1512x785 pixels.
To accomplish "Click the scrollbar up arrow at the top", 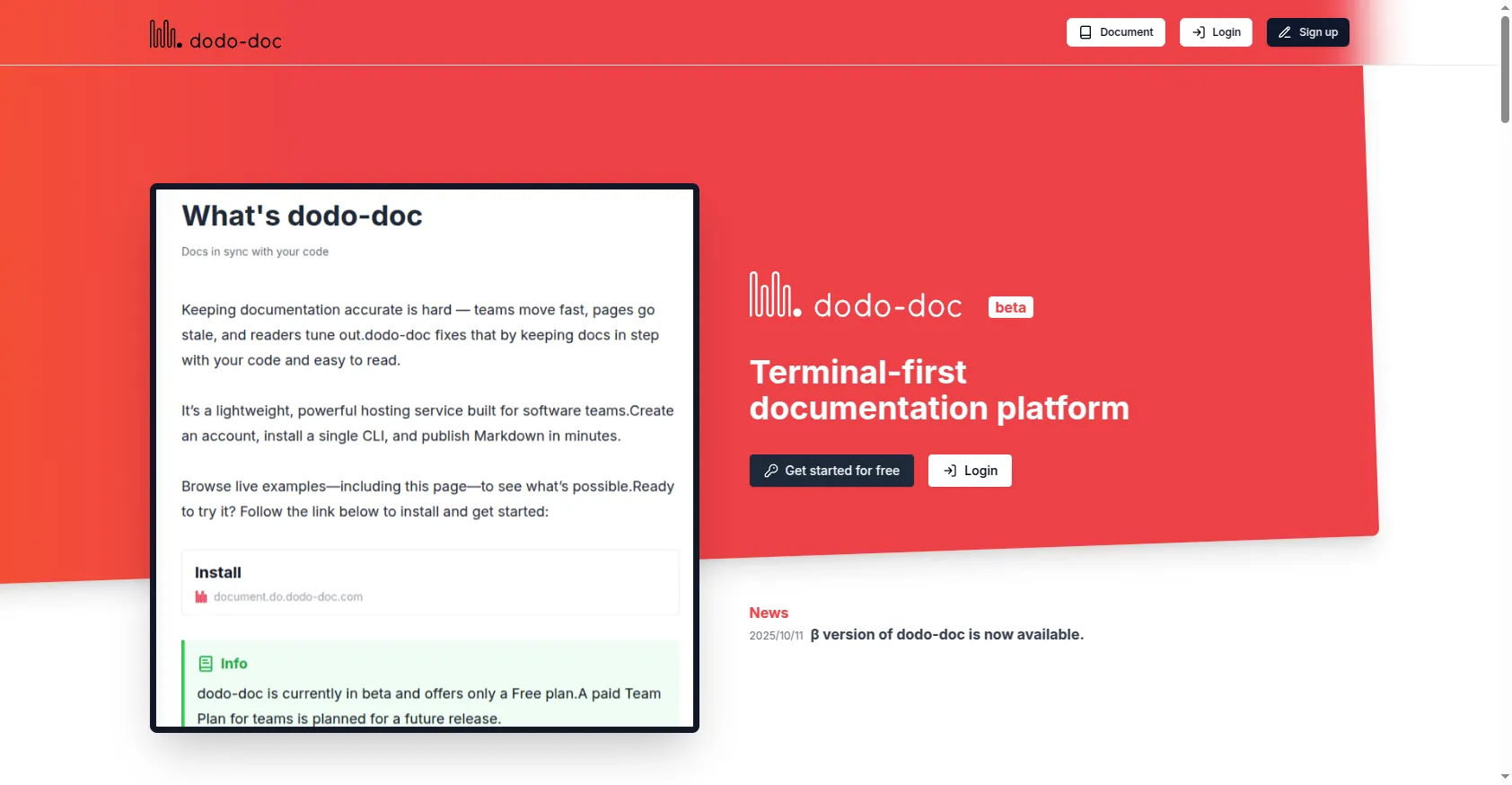I will pyautogui.click(x=1505, y=7).
